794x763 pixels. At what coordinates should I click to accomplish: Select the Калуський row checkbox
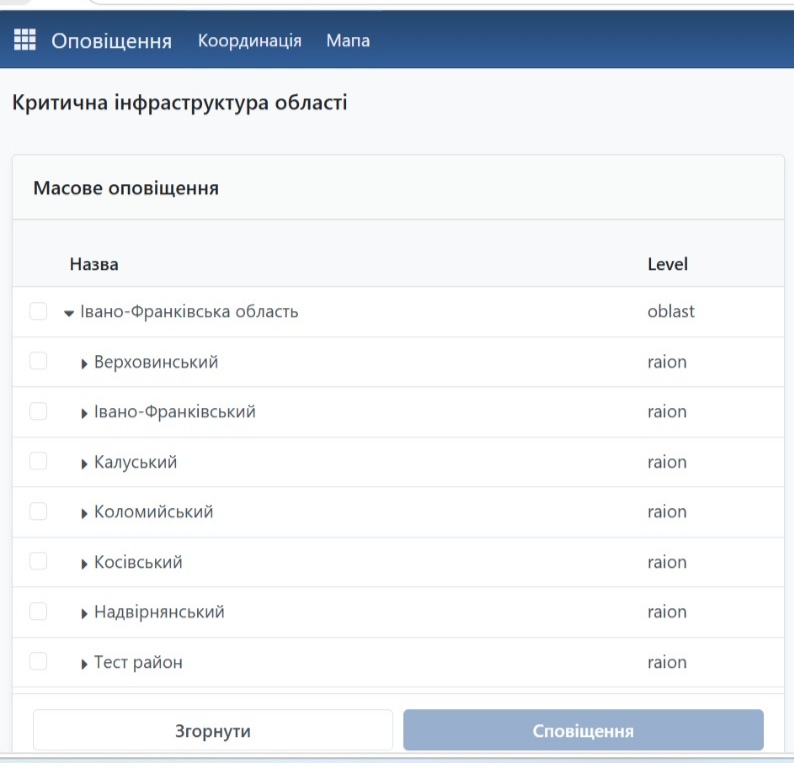click(38, 461)
